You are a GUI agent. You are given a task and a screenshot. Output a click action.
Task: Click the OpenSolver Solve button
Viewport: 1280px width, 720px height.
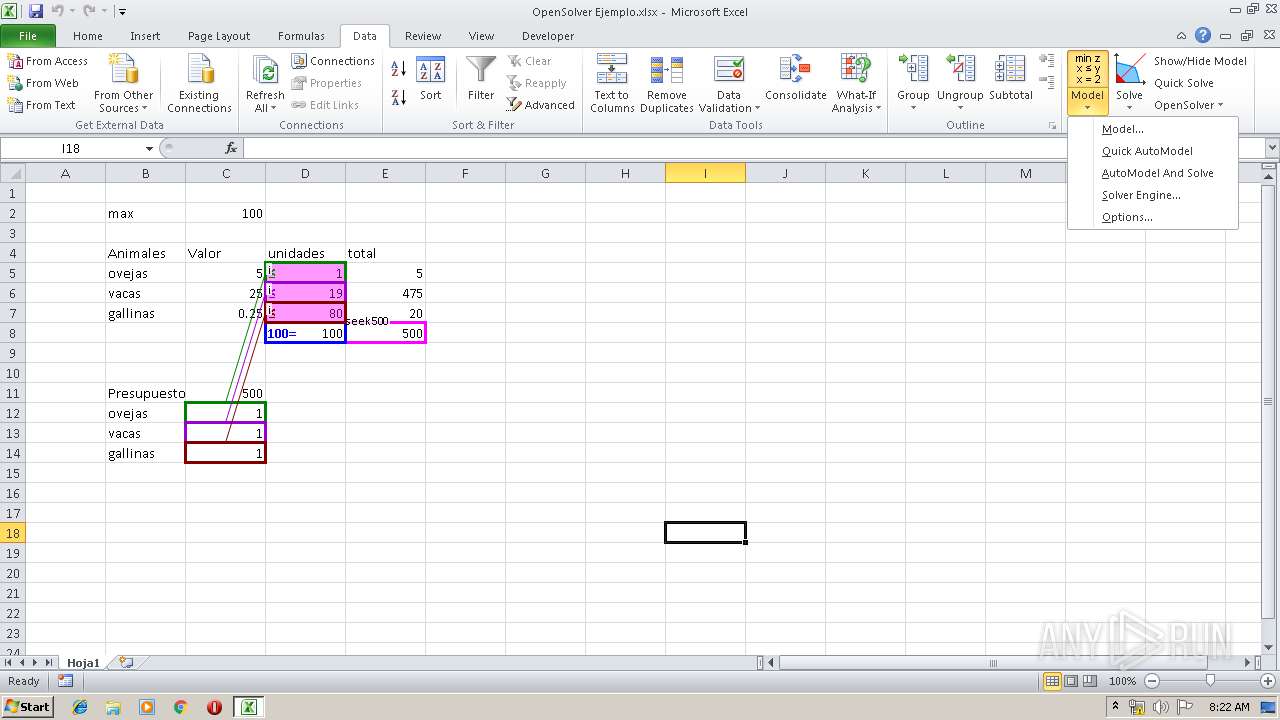click(1129, 82)
